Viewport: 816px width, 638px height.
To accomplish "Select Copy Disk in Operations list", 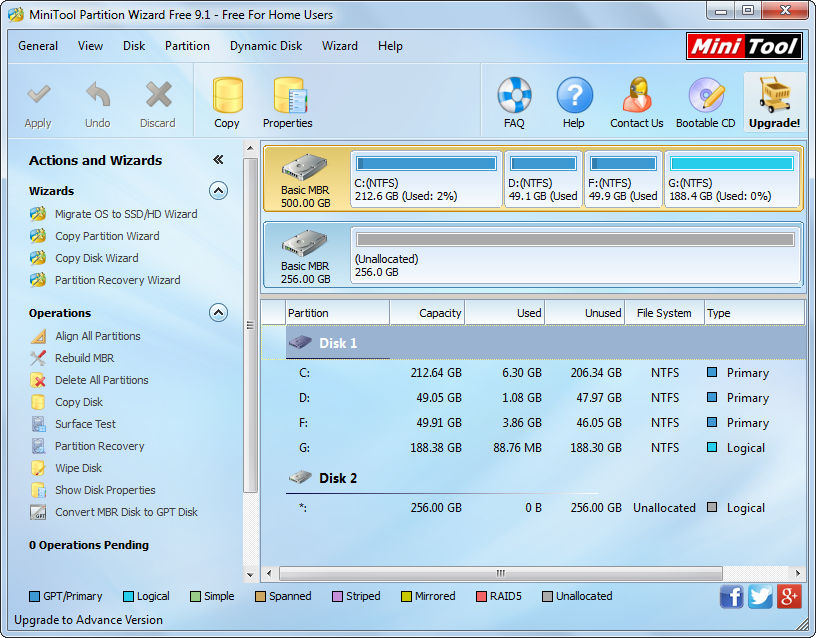I will pyautogui.click(x=79, y=402).
